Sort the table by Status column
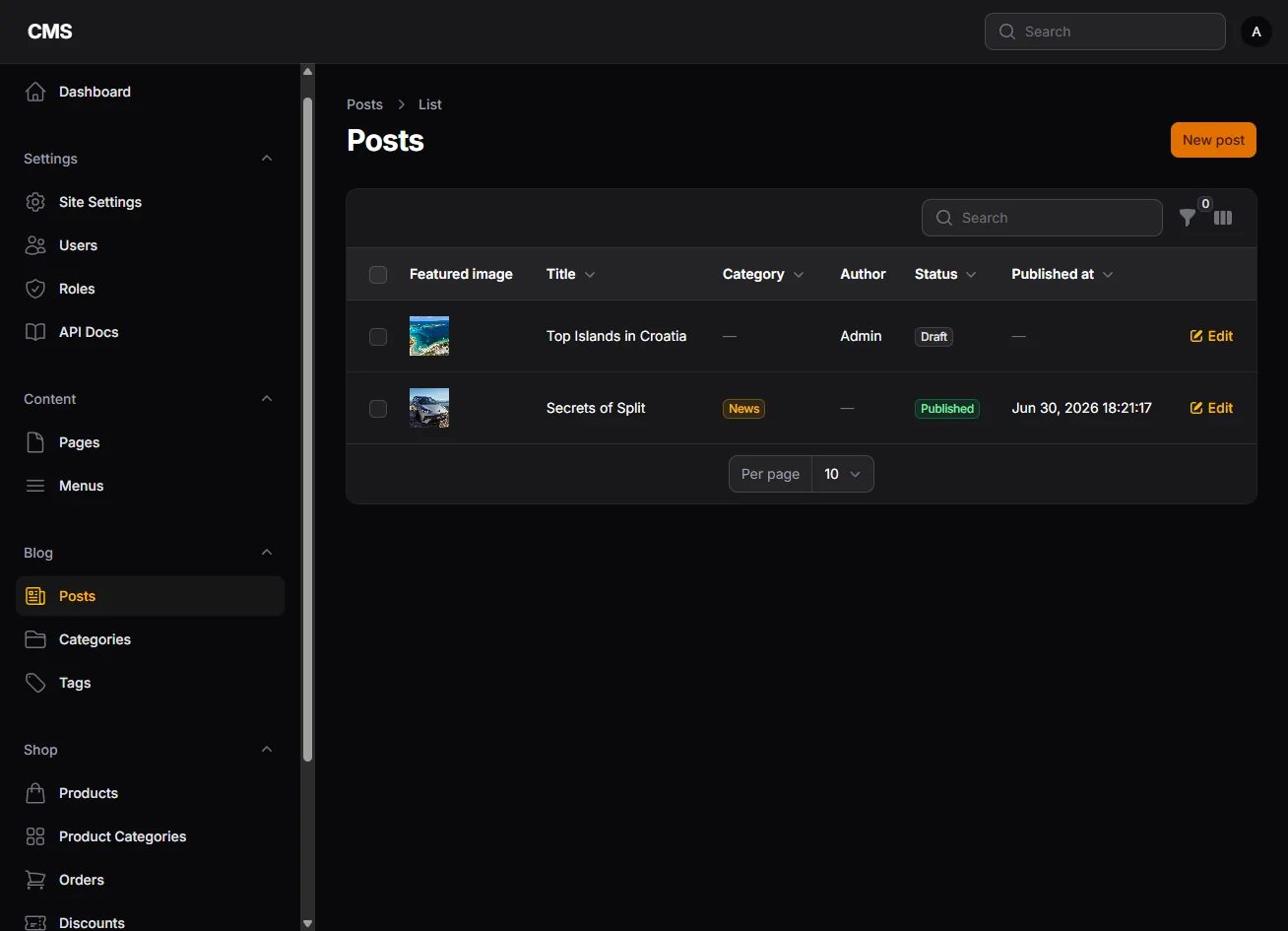Screen dimensions: 1288x931 [x=945, y=274]
